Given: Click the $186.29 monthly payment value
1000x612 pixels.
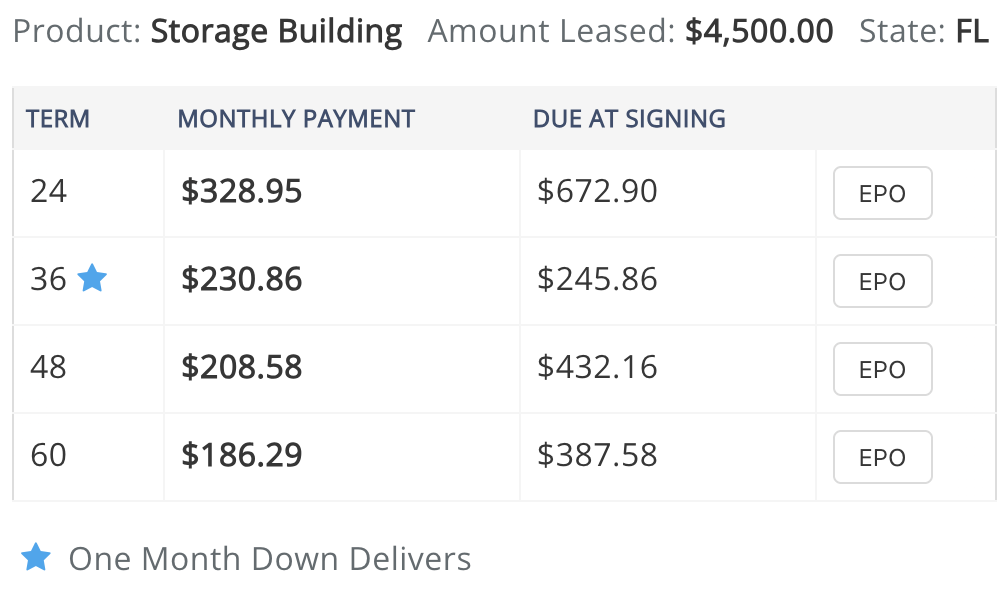Looking at the screenshot, I should [x=241, y=455].
